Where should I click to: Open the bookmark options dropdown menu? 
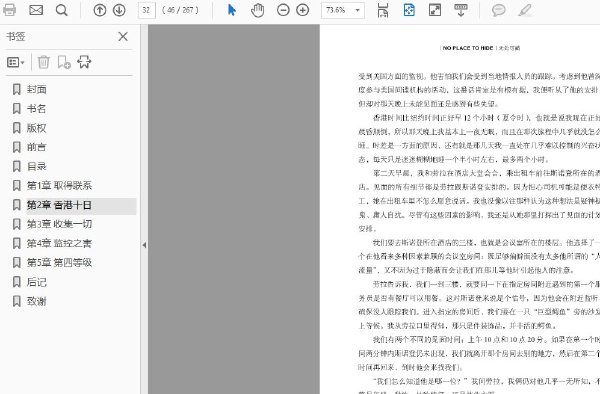[x=16, y=62]
